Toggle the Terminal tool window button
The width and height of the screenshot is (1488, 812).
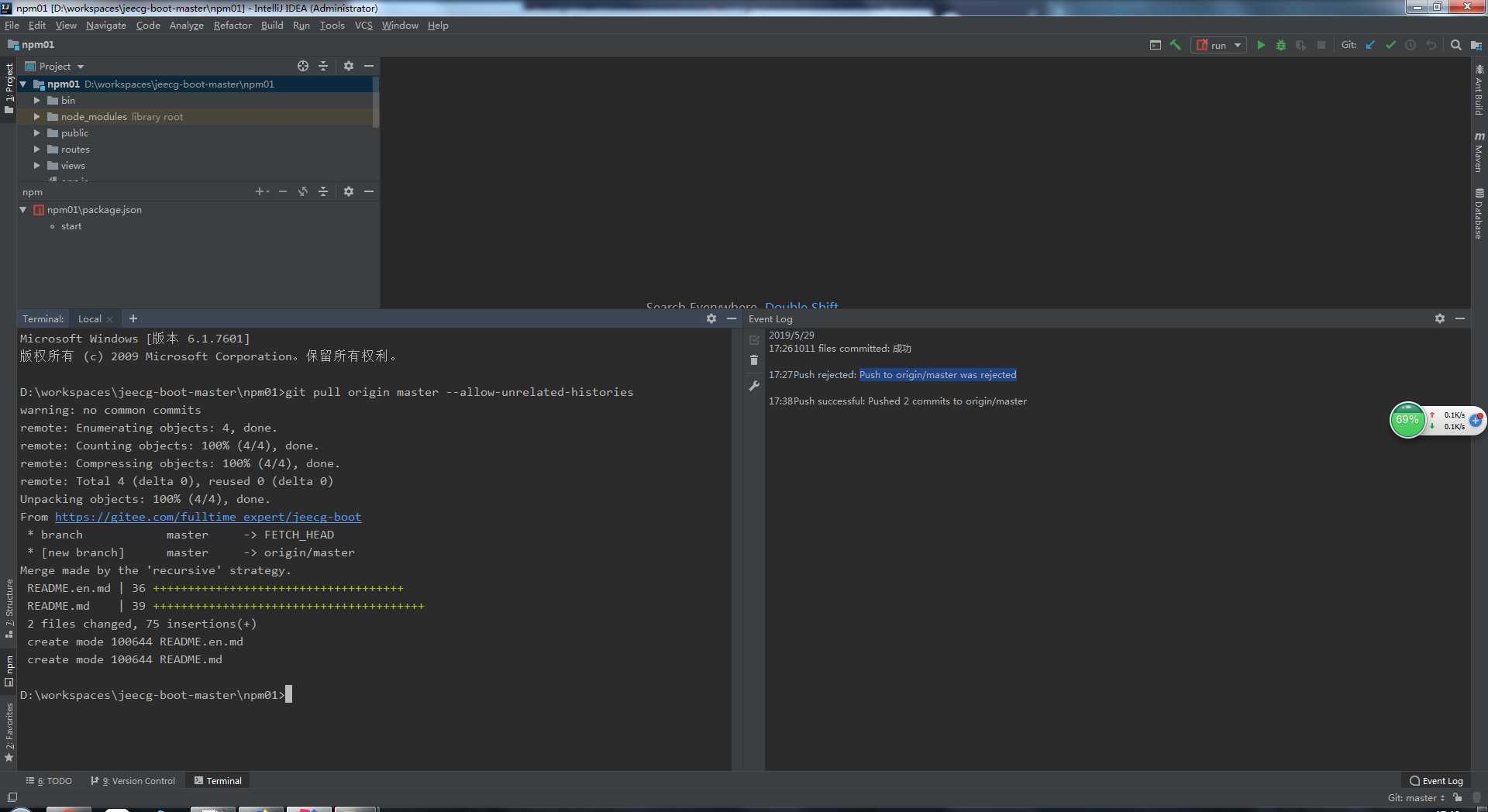pos(218,781)
